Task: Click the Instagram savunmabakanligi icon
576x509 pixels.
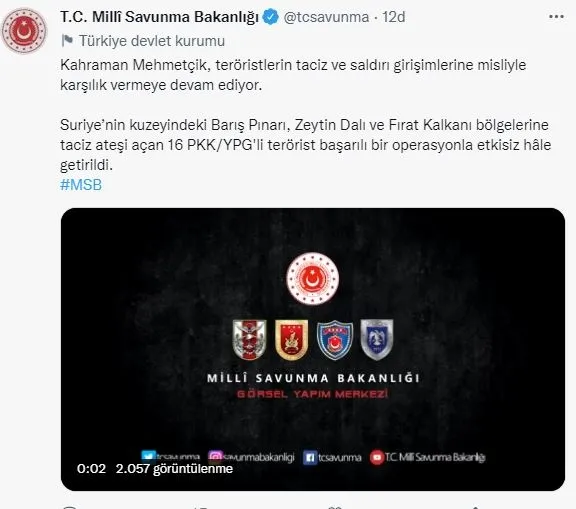Action: click(215, 456)
